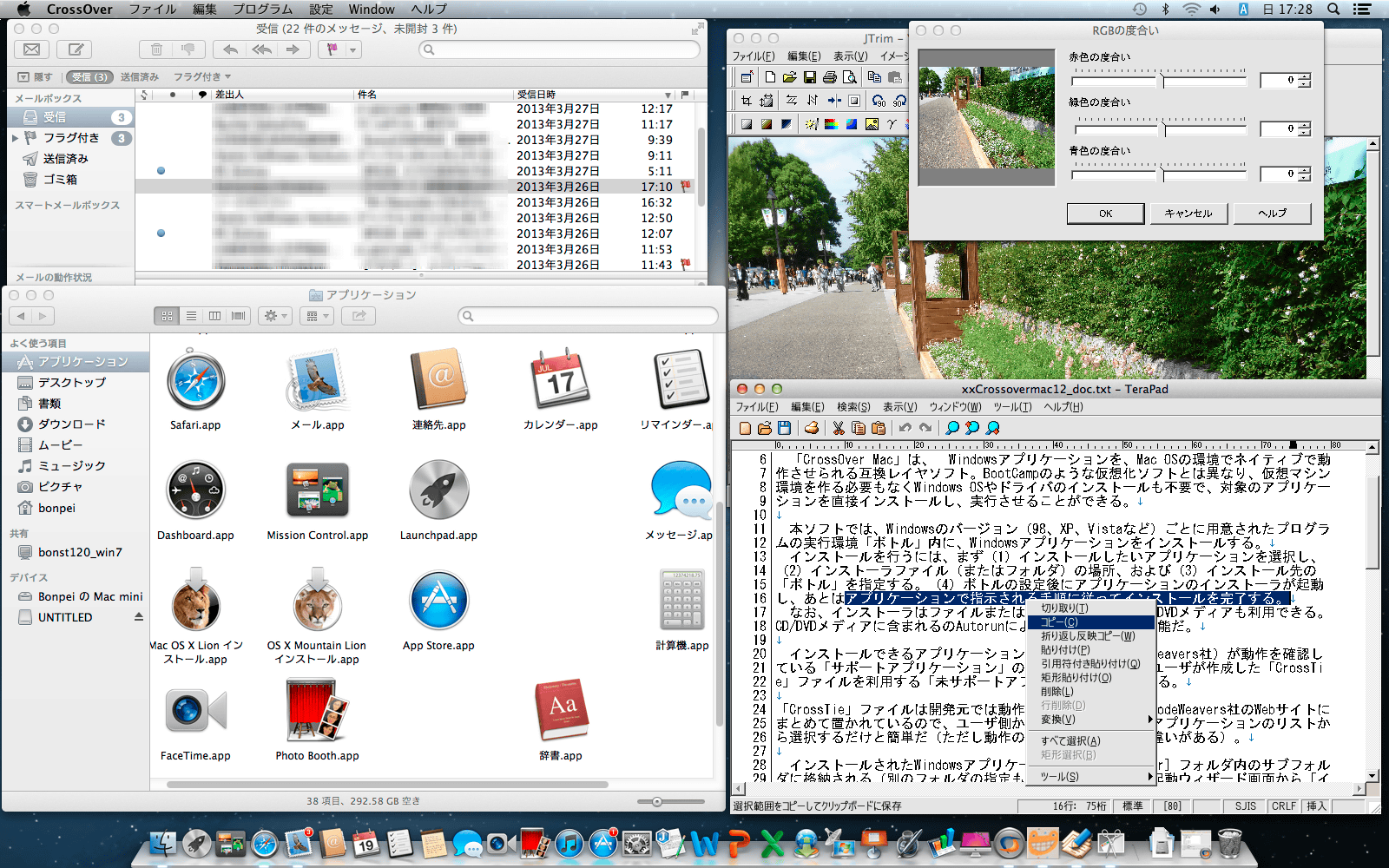Switch Finder to column view
Image resolution: width=1389 pixels, height=868 pixels.
214,316
